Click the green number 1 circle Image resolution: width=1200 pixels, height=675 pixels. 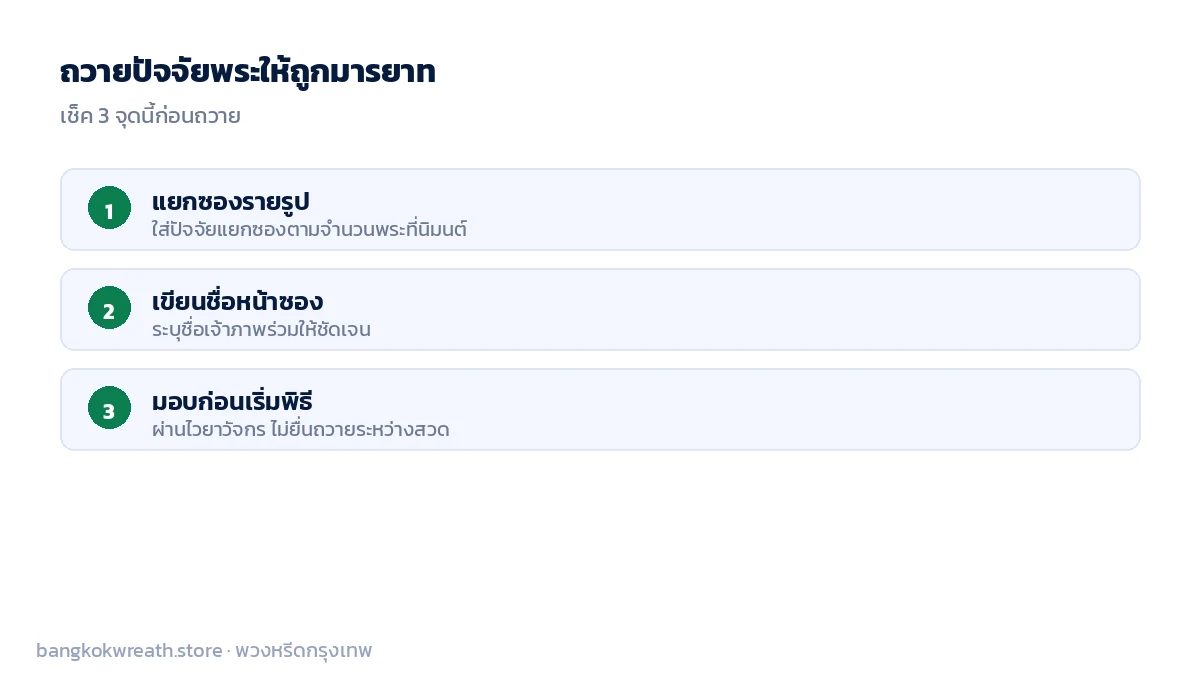tap(109, 208)
